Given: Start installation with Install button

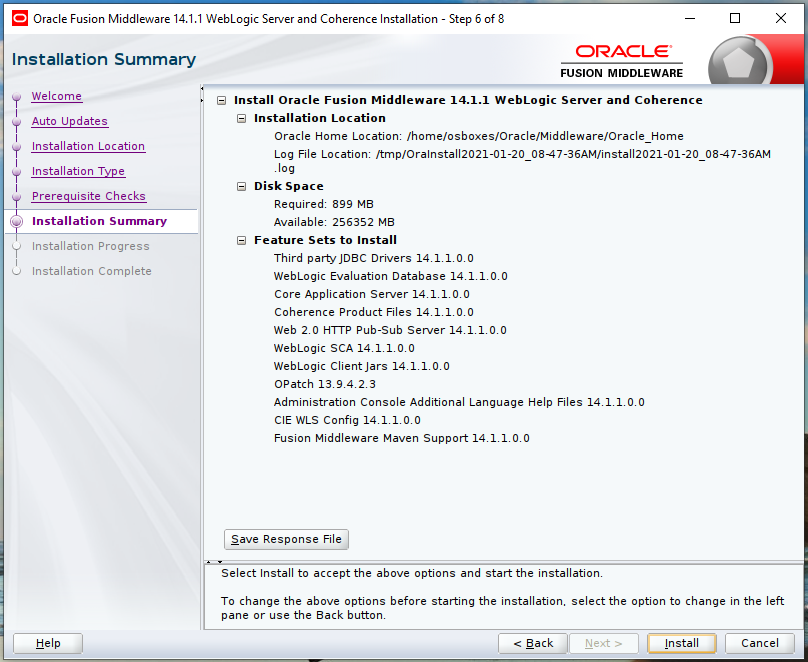Looking at the screenshot, I should click(682, 643).
